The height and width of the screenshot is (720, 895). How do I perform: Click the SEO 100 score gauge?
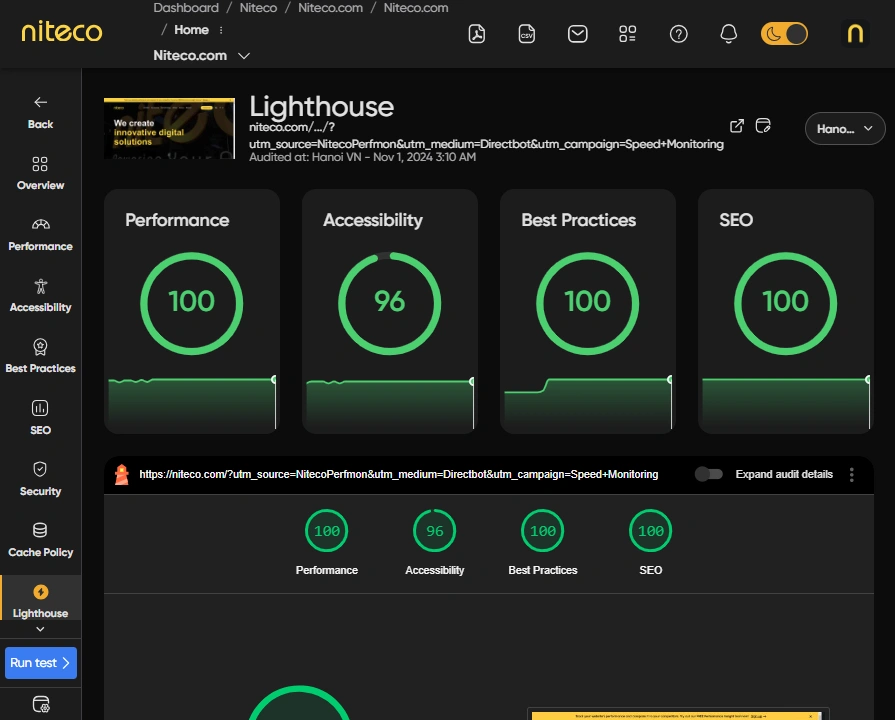(786, 303)
